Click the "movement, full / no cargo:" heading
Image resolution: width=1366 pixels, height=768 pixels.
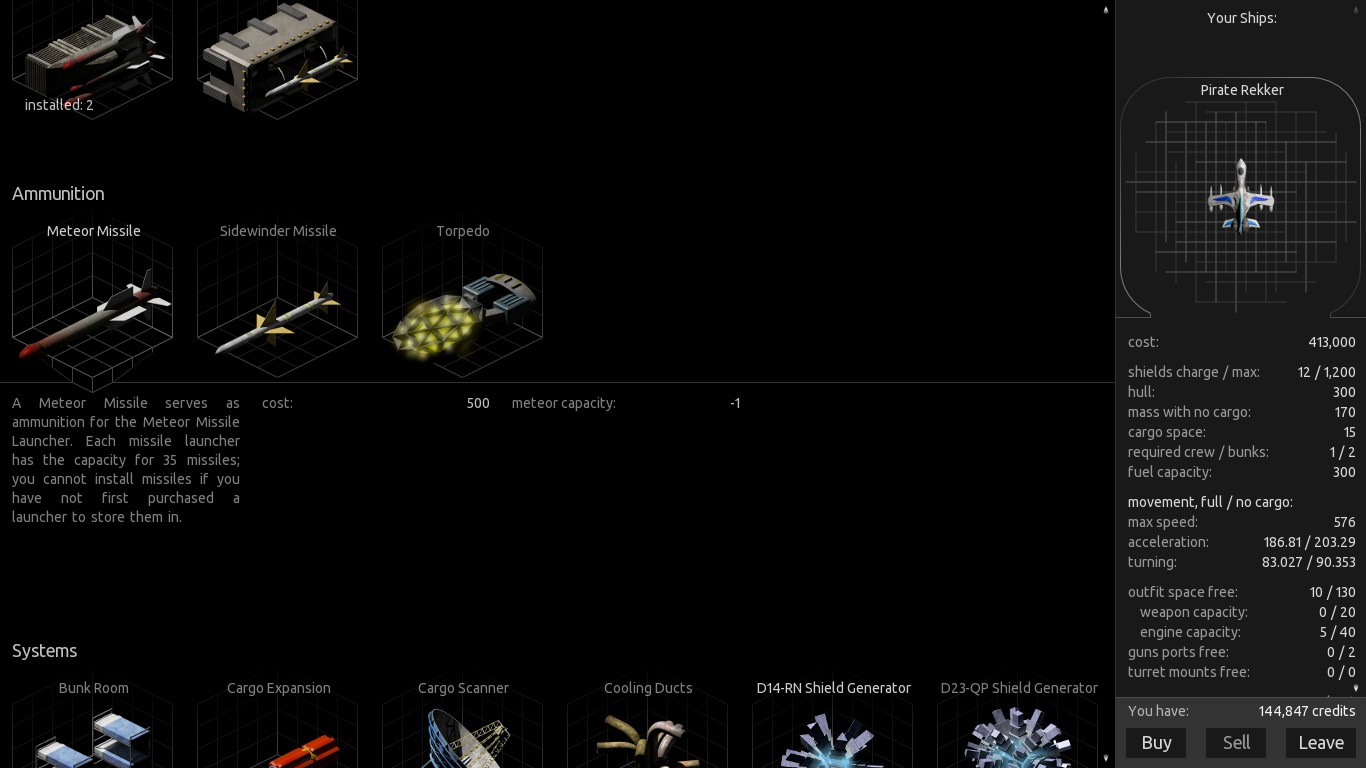pos(1210,502)
